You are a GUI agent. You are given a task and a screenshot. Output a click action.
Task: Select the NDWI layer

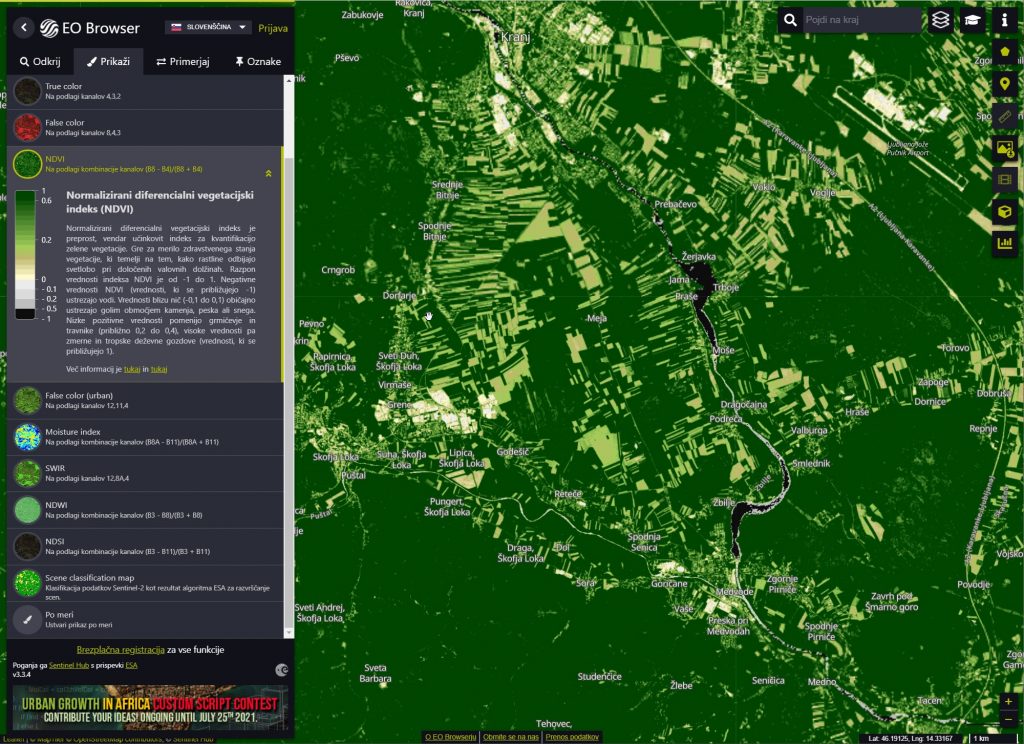click(145, 510)
